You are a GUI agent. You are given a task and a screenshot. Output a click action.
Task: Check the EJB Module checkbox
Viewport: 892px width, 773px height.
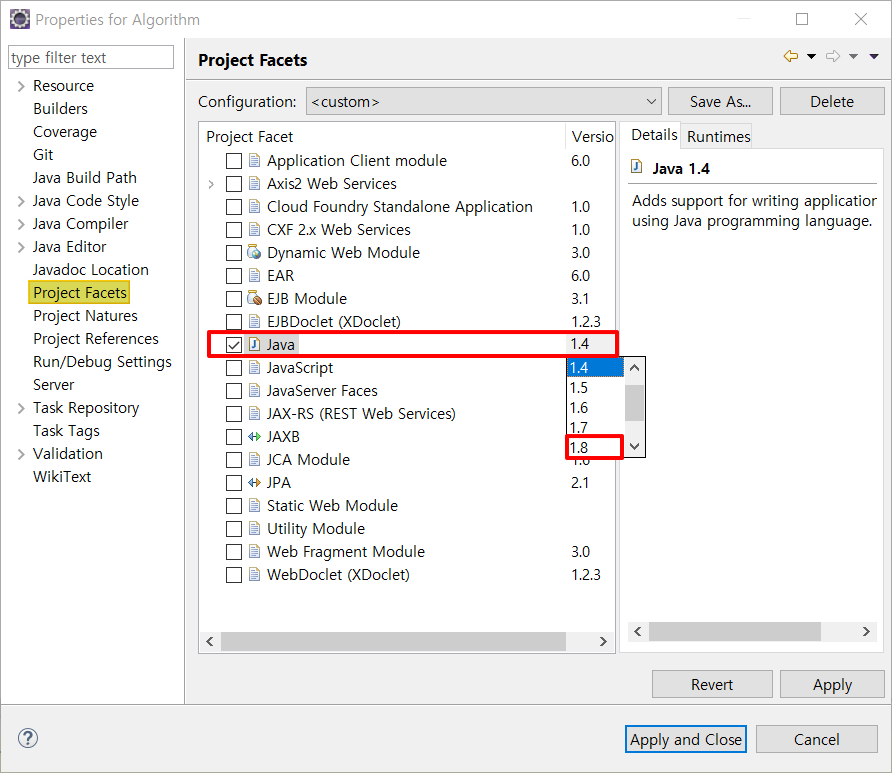[x=234, y=299]
